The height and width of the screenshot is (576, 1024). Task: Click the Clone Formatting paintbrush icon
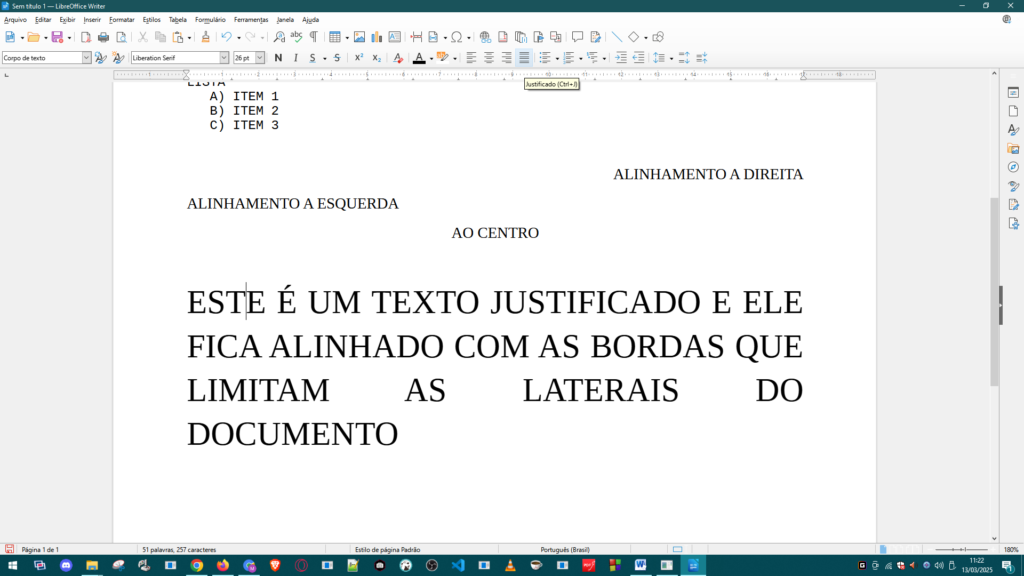click(206, 37)
